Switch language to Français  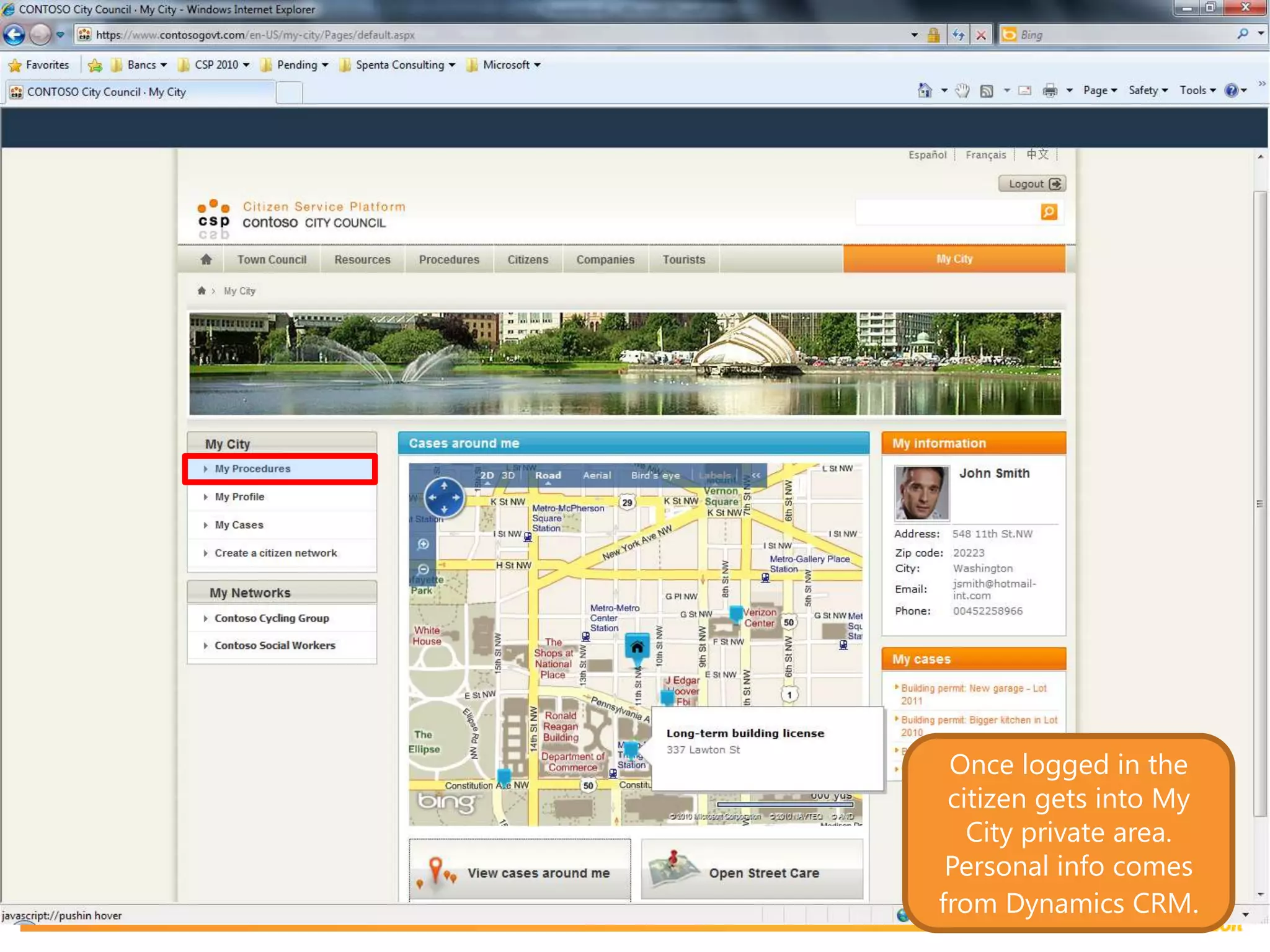coord(985,155)
